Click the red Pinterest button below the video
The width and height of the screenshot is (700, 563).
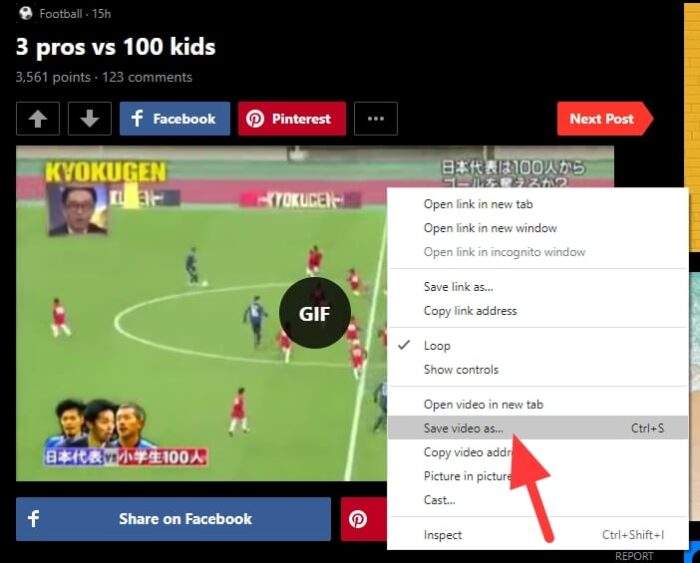pos(364,519)
